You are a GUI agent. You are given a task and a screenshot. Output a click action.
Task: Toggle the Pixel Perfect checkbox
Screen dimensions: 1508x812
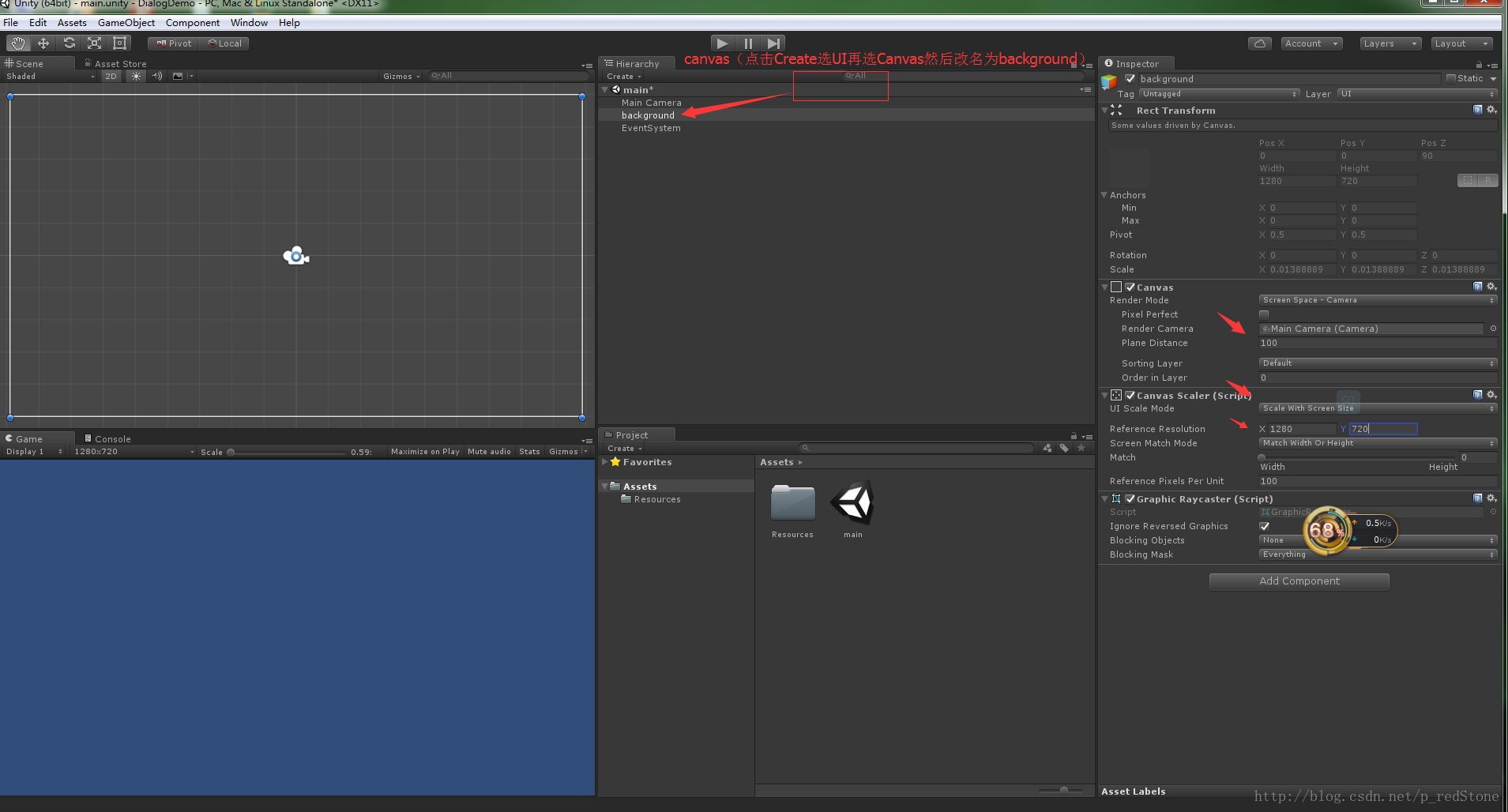[x=1264, y=314]
